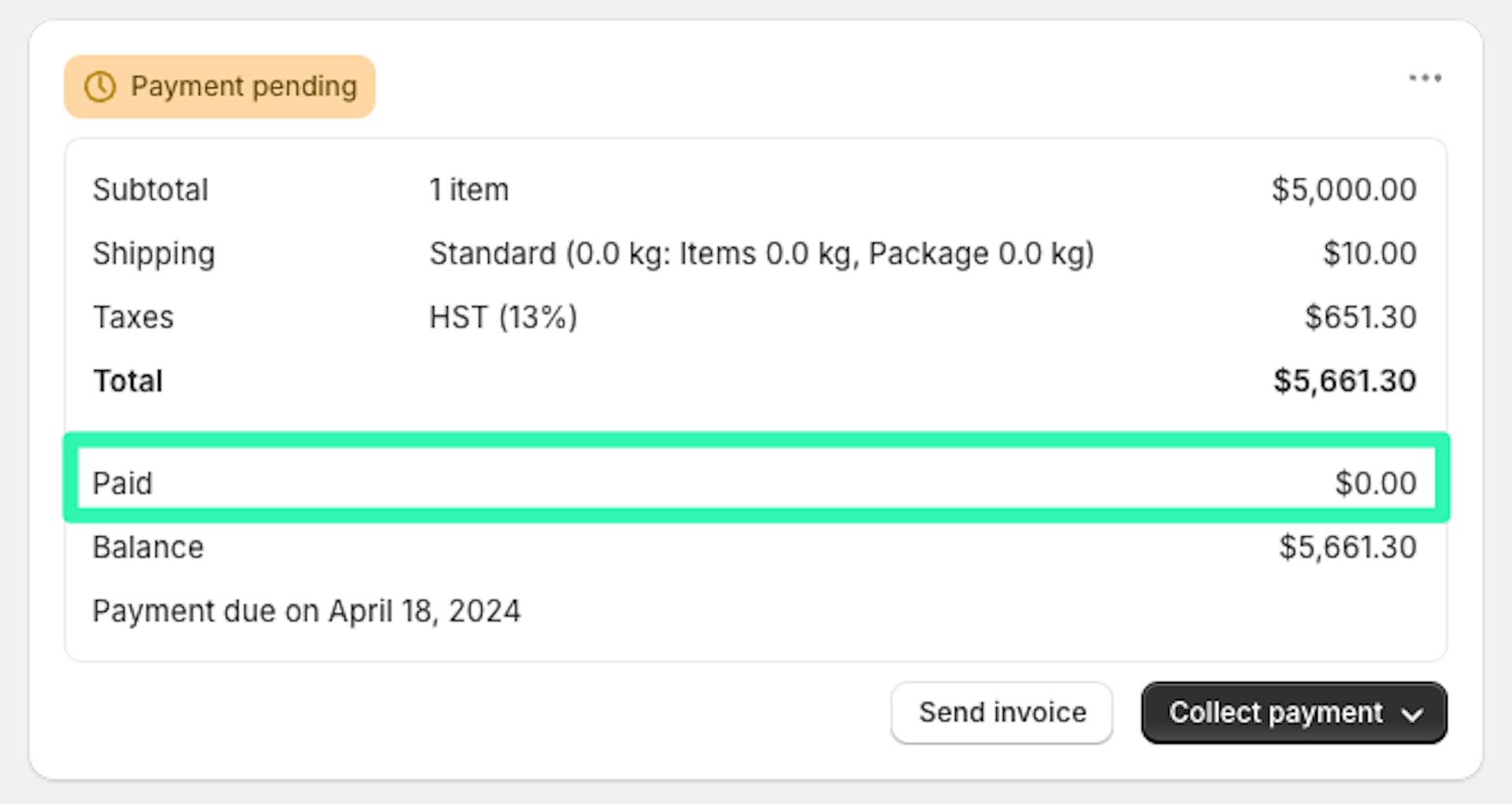
Task: Click Payment due on April 18, 2024 text
Action: [x=306, y=611]
